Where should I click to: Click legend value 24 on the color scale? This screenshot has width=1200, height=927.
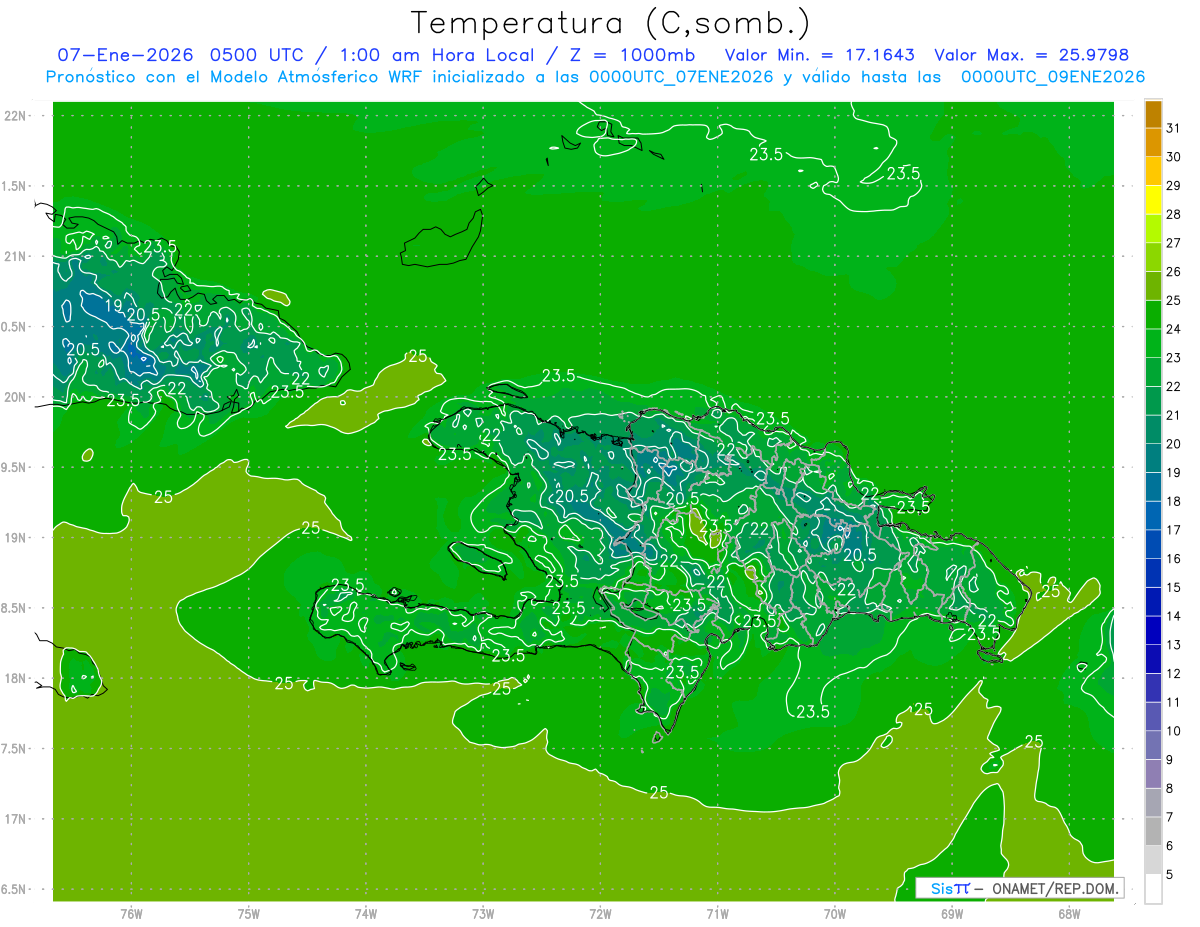(x=1173, y=329)
